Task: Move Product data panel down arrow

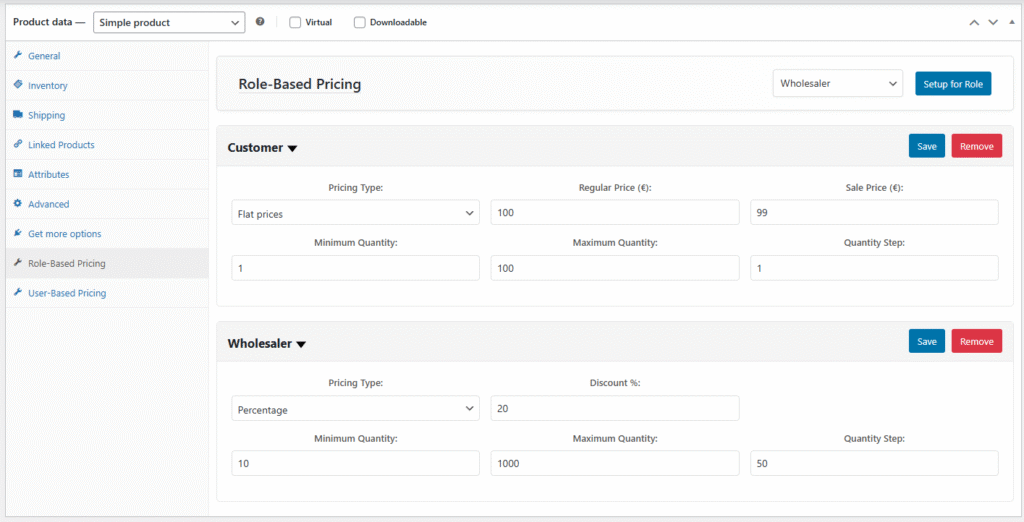Action: 993,22
